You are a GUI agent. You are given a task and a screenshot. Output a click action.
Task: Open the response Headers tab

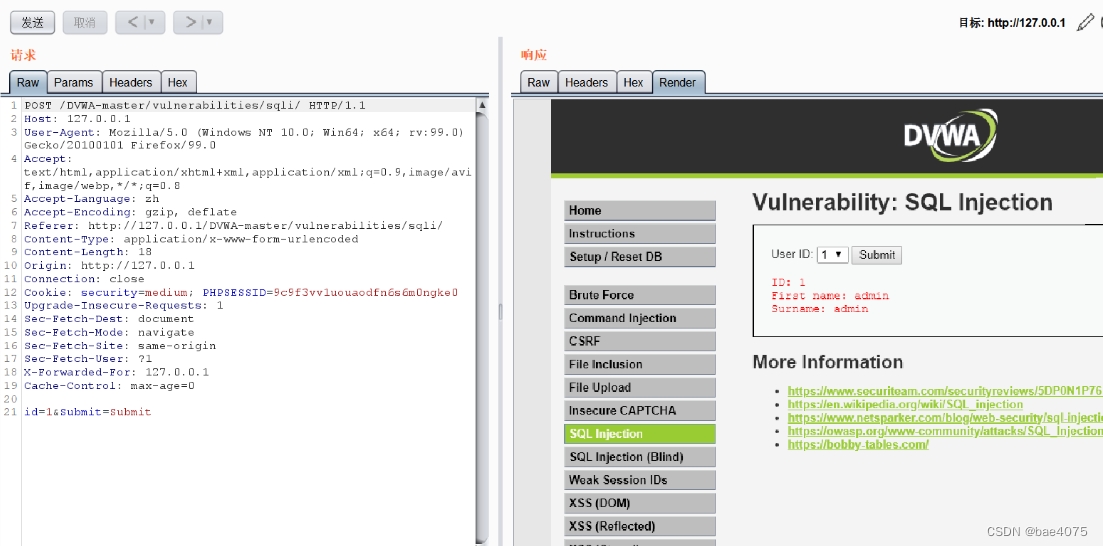pyautogui.click(x=587, y=82)
